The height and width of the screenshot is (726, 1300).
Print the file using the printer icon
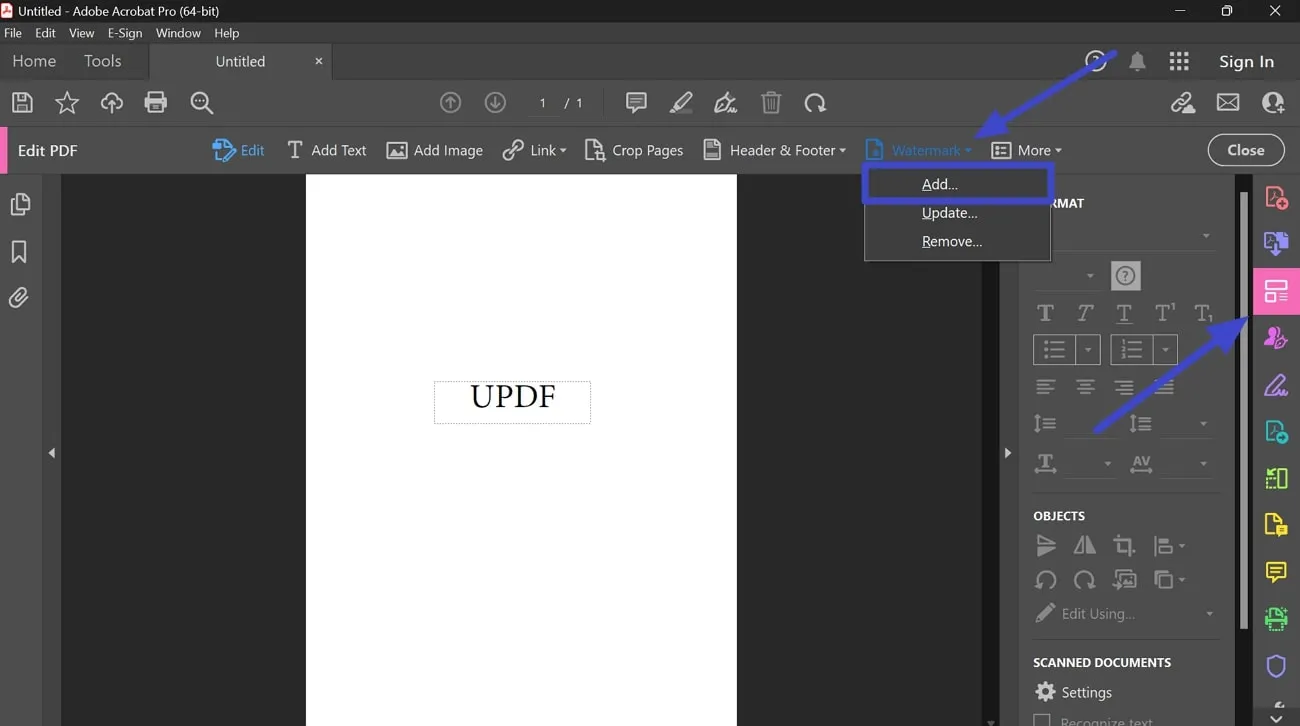pos(155,102)
